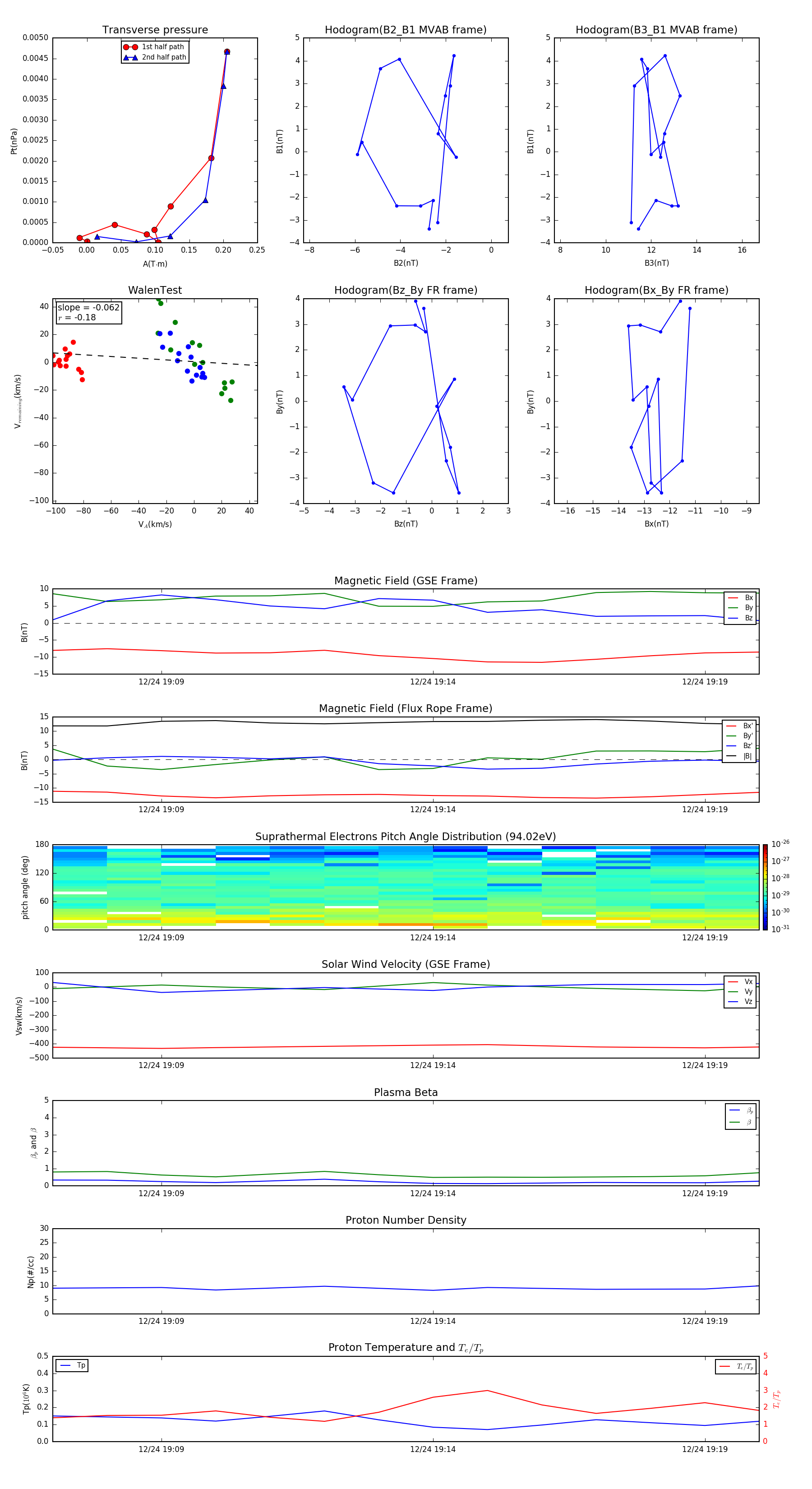Click 'Bz(nT)' x-axis label
This screenshot has height=1489, width=812.
point(406,524)
